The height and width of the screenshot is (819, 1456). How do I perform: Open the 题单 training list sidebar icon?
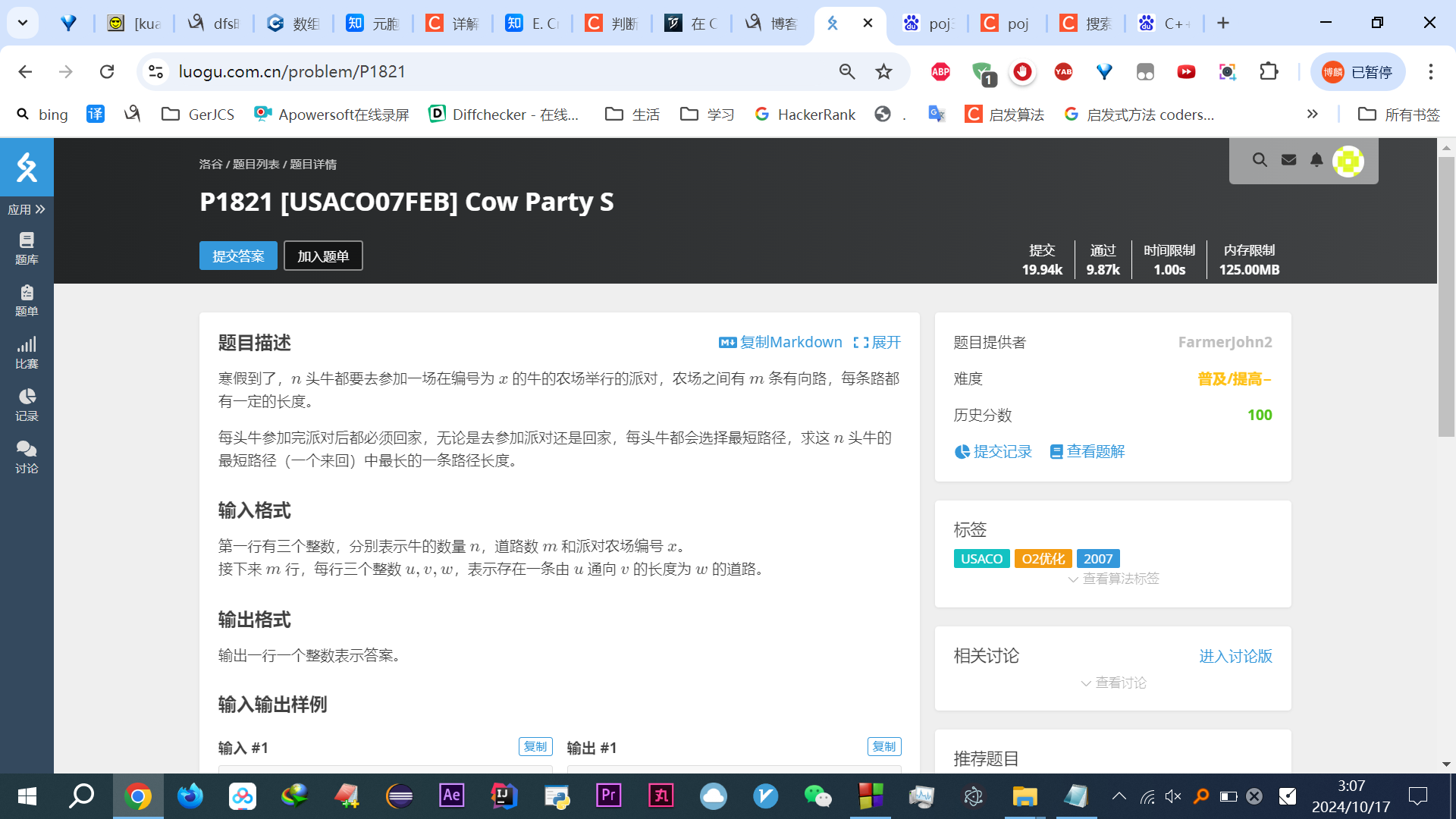[27, 300]
